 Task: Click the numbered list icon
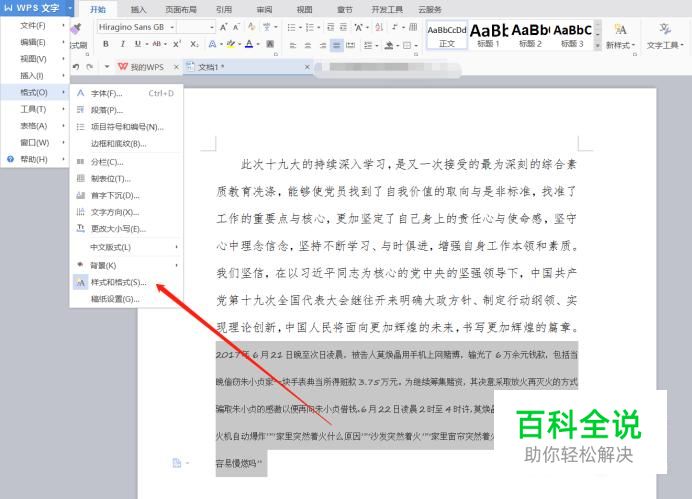coord(309,27)
